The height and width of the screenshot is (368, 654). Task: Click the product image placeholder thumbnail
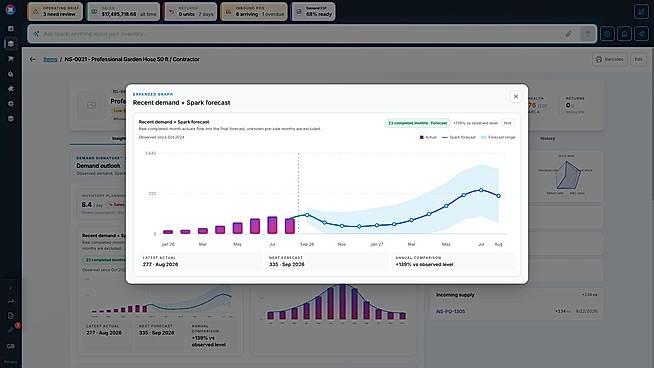[92, 105]
